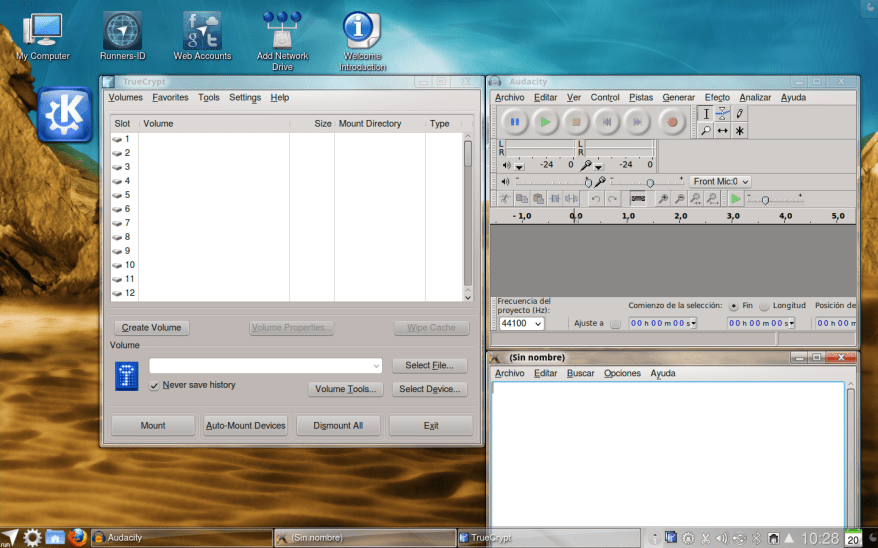Viewport: 878px width, 548px height.
Task: Open Firefox from the taskbar
Action: pos(77,537)
